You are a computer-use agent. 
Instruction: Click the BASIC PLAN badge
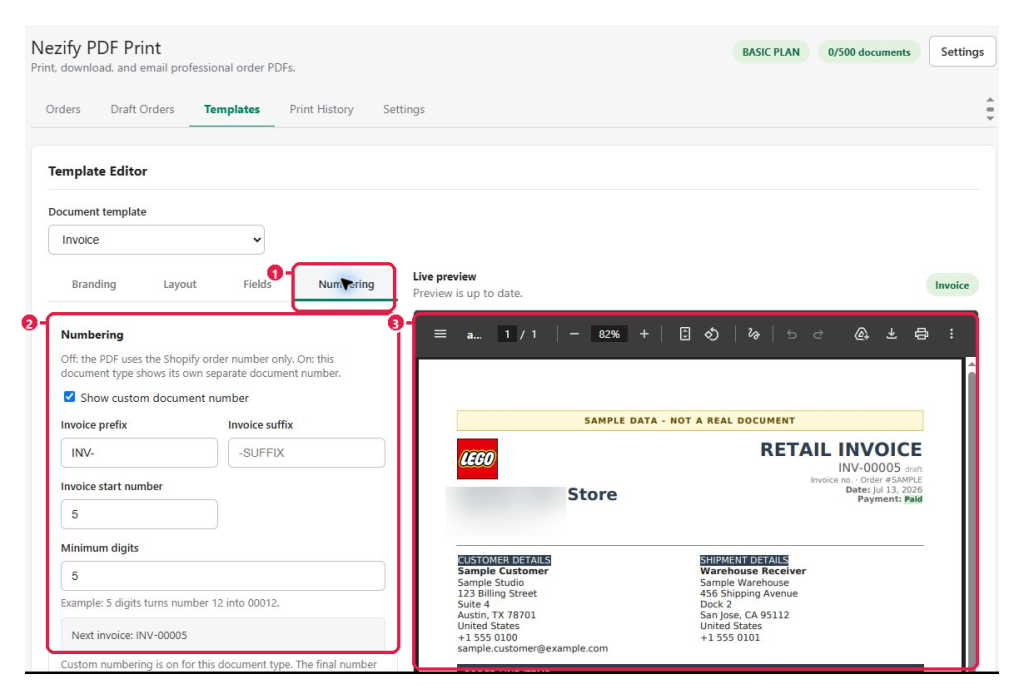pos(771,52)
